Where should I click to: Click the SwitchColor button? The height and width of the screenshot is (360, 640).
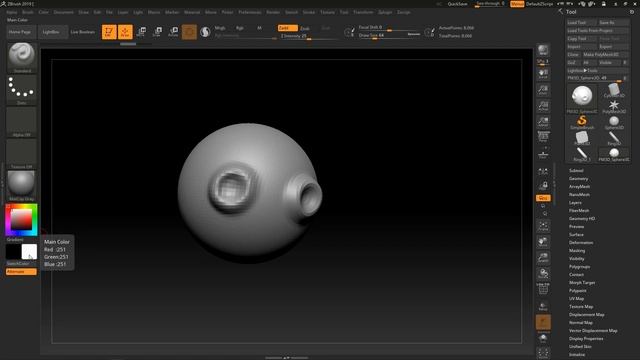coord(18,264)
